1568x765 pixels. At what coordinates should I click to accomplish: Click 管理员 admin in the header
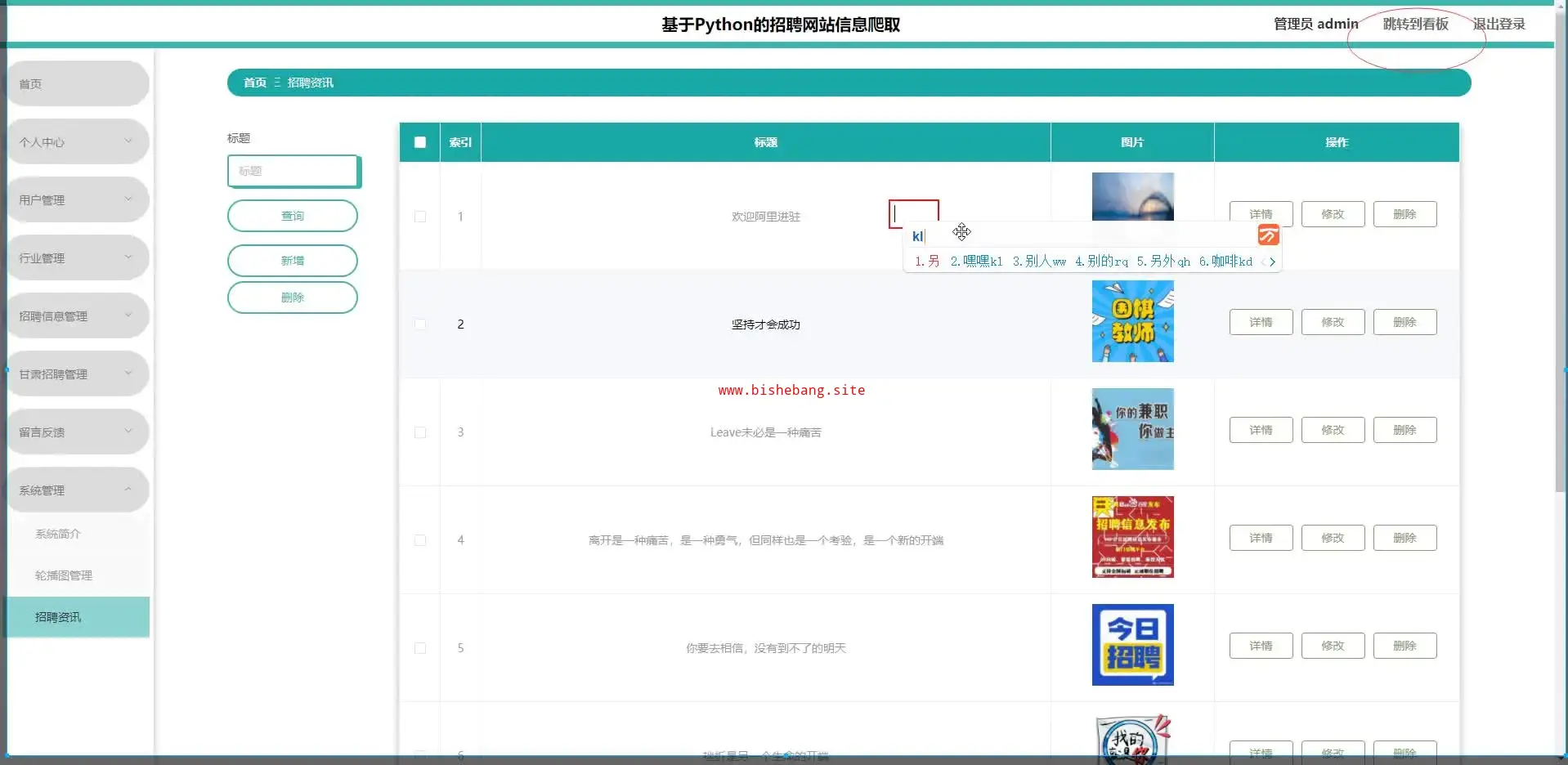[1316, 25]
